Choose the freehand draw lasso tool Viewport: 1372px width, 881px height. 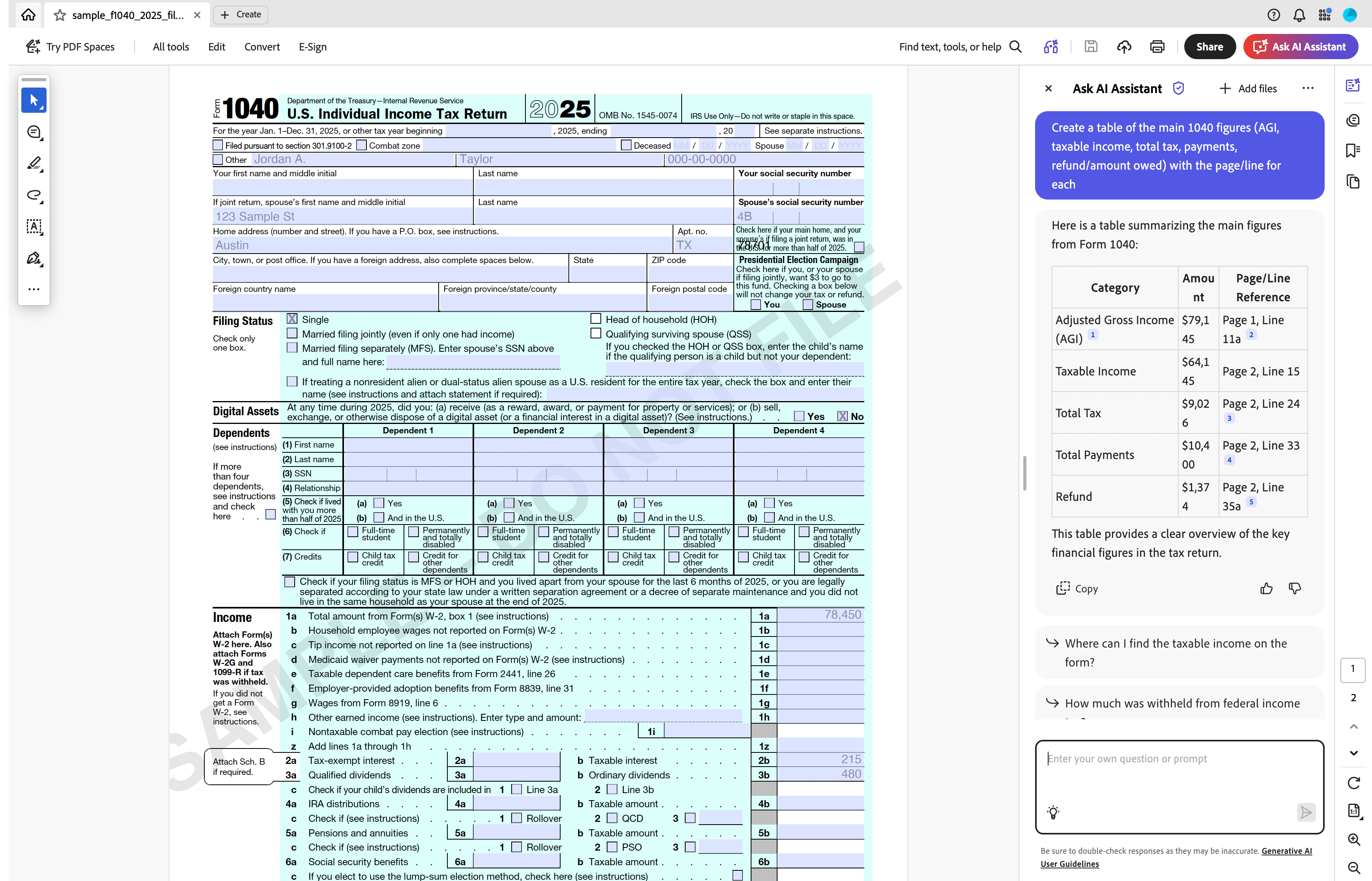(x=34, y=195)
